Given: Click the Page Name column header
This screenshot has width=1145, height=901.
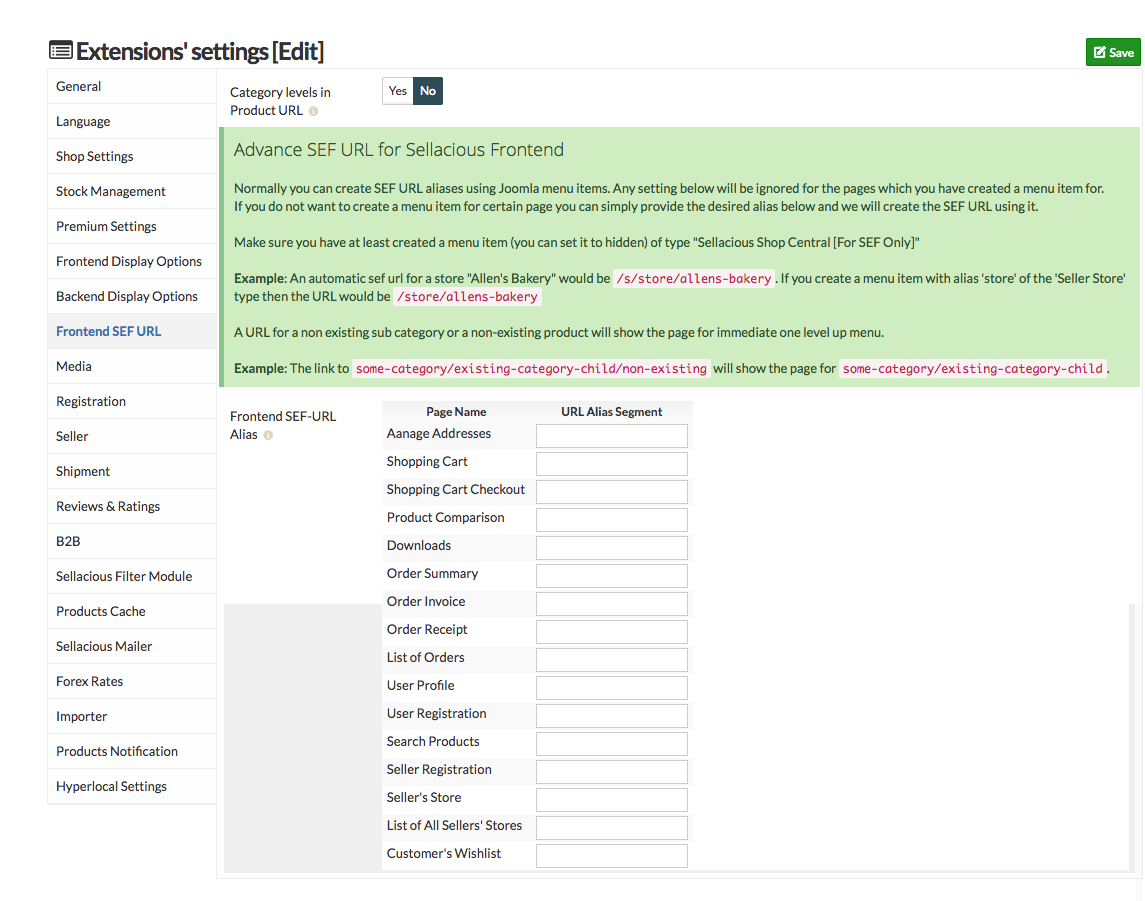Looking at the screenshot, I should pos(456,412).
